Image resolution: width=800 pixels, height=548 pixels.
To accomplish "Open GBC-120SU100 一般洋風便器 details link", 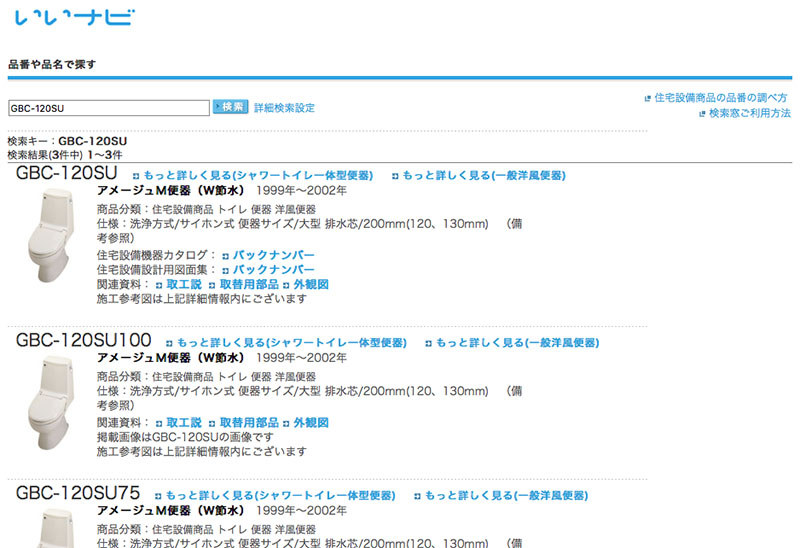I will pyautogui.click(x=517, y=343).
